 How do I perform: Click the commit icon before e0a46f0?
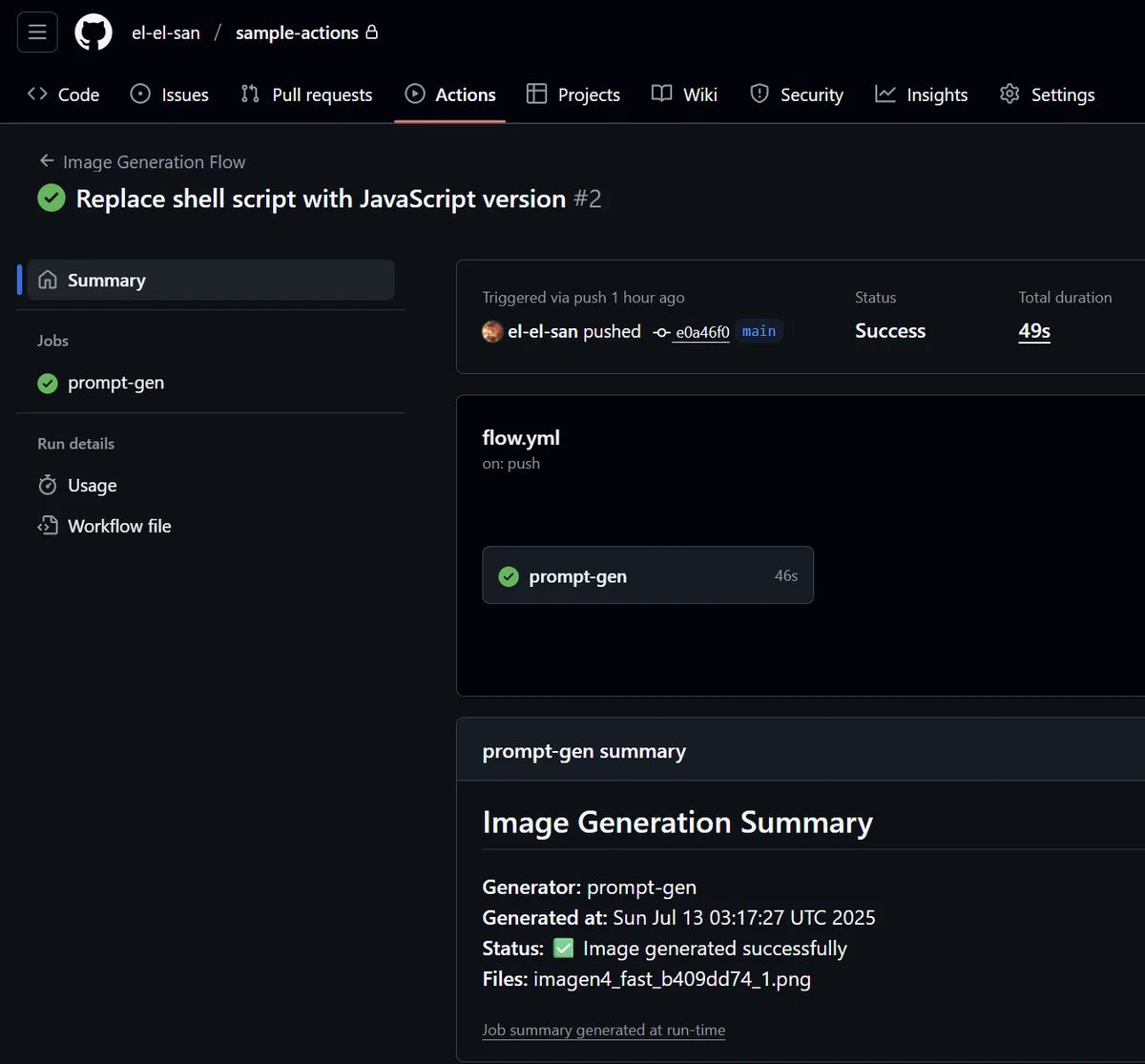[661, 332]
